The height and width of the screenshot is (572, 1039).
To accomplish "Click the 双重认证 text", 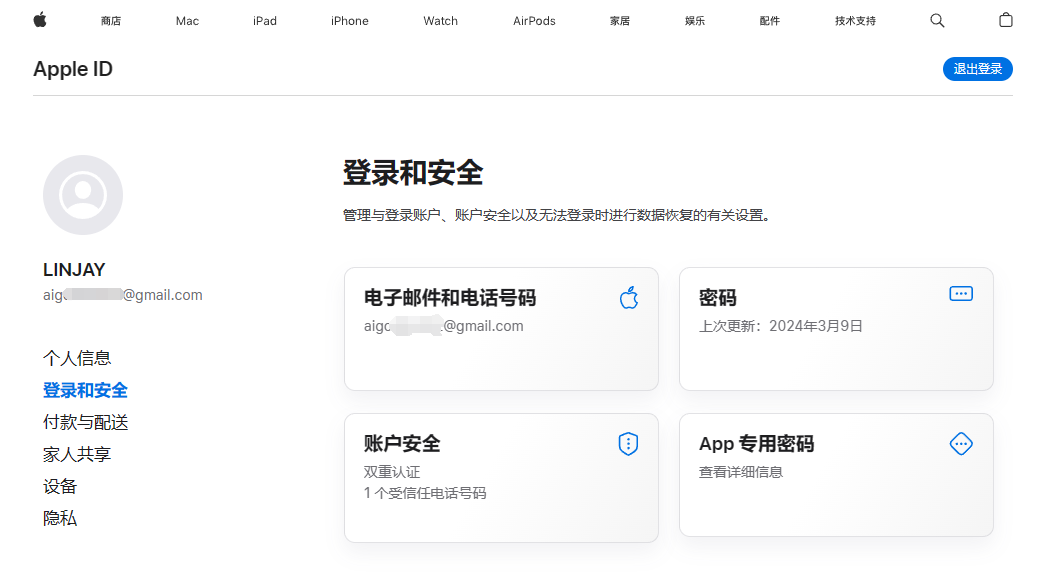I will (392, 472).
